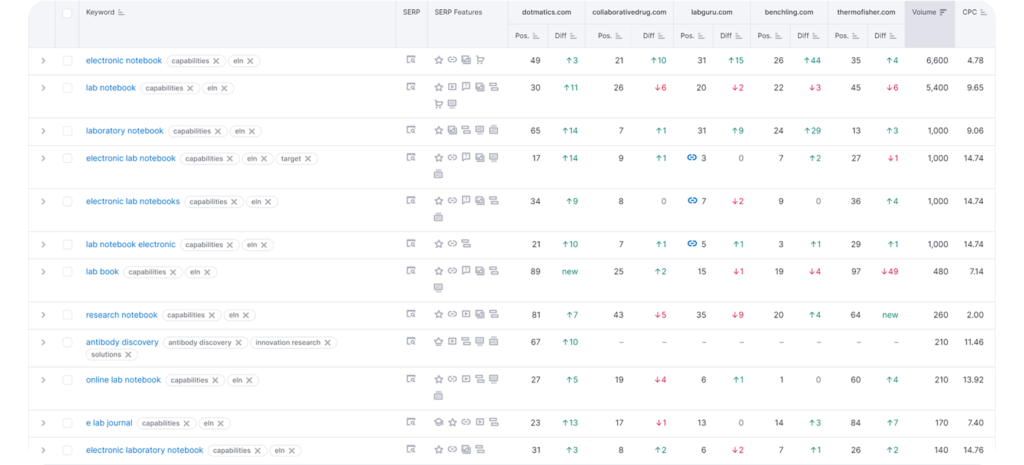Image resolution: width=1024 pixels, height=465 pixels.
Task: Expand the lab notebook electronic row
Action: click(x=43, y=244)
